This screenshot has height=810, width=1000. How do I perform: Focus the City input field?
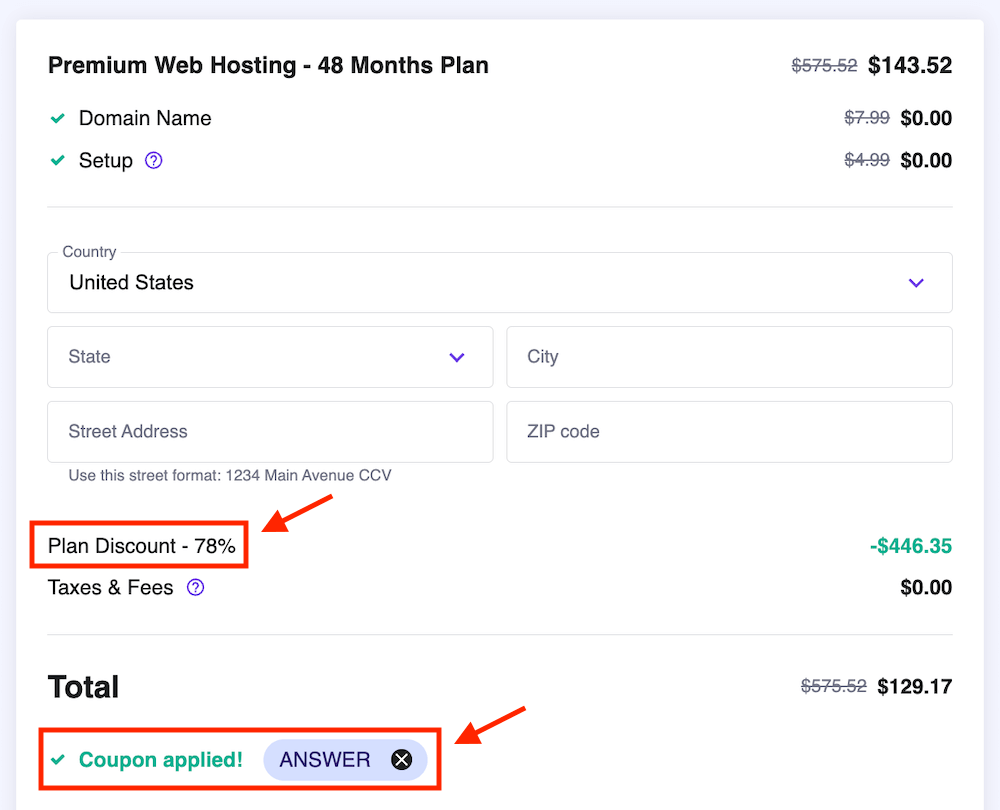coord(729,357)
